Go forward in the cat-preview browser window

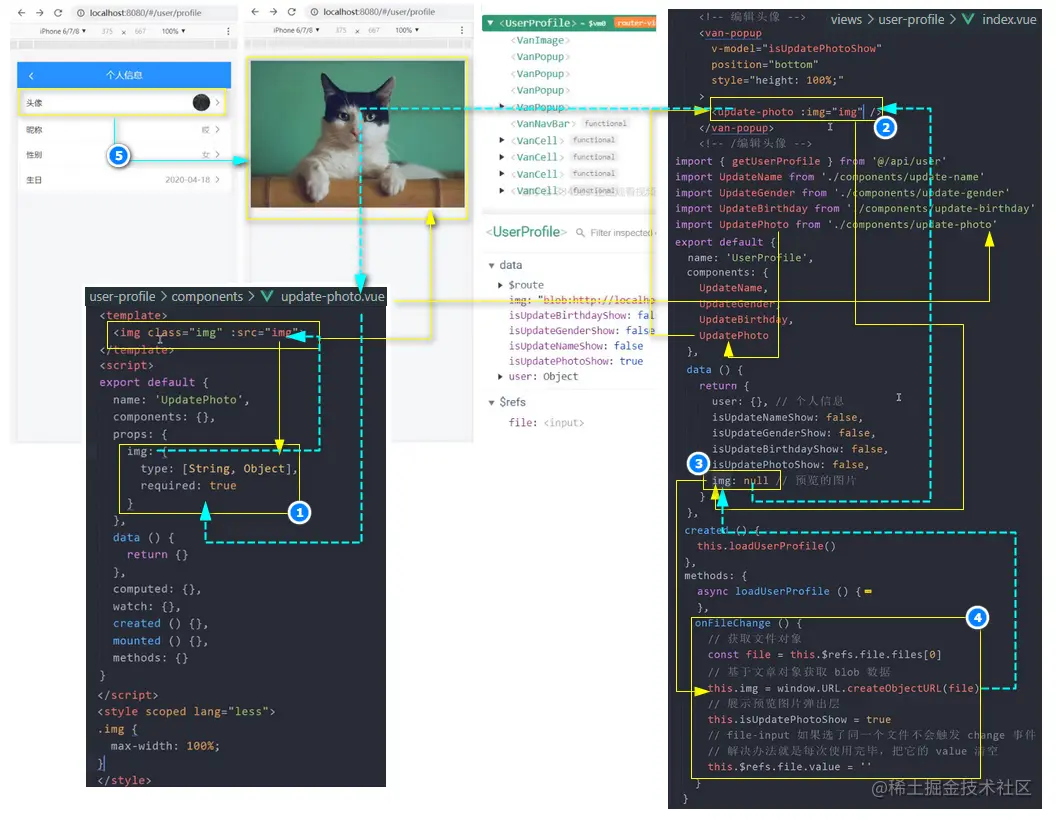273,12
